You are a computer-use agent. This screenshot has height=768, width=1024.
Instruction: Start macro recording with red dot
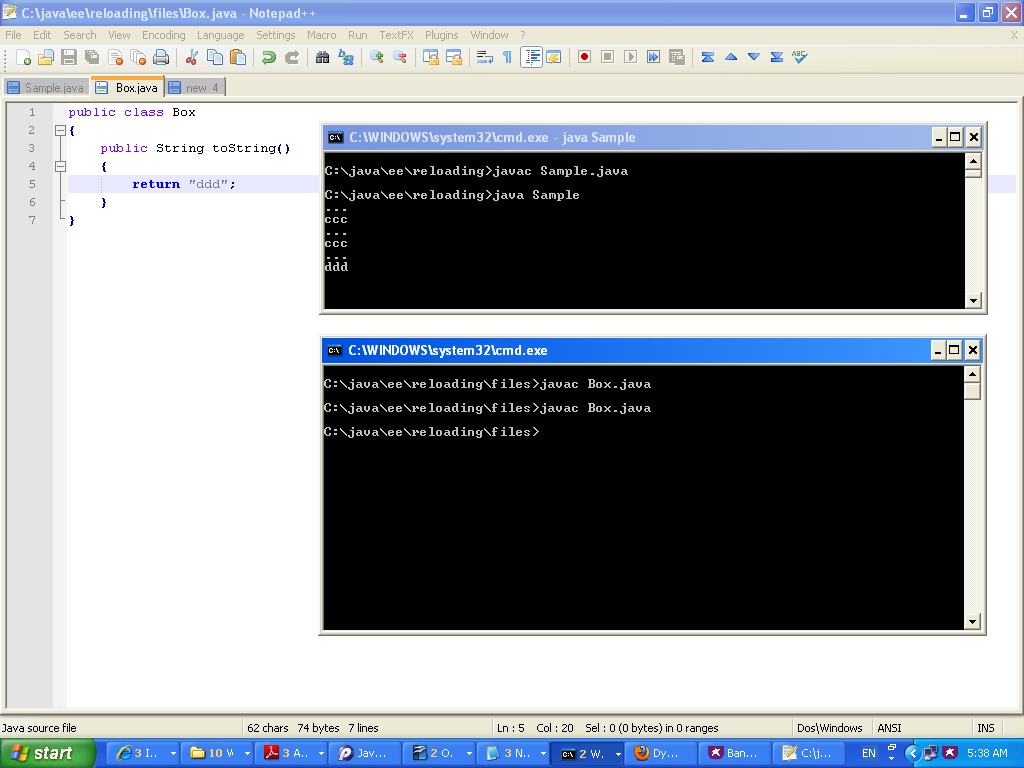coord(584,57)
